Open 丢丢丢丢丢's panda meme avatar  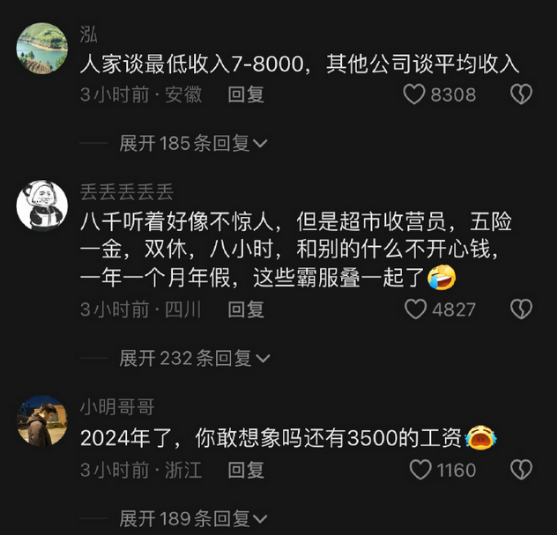[42, 205]
